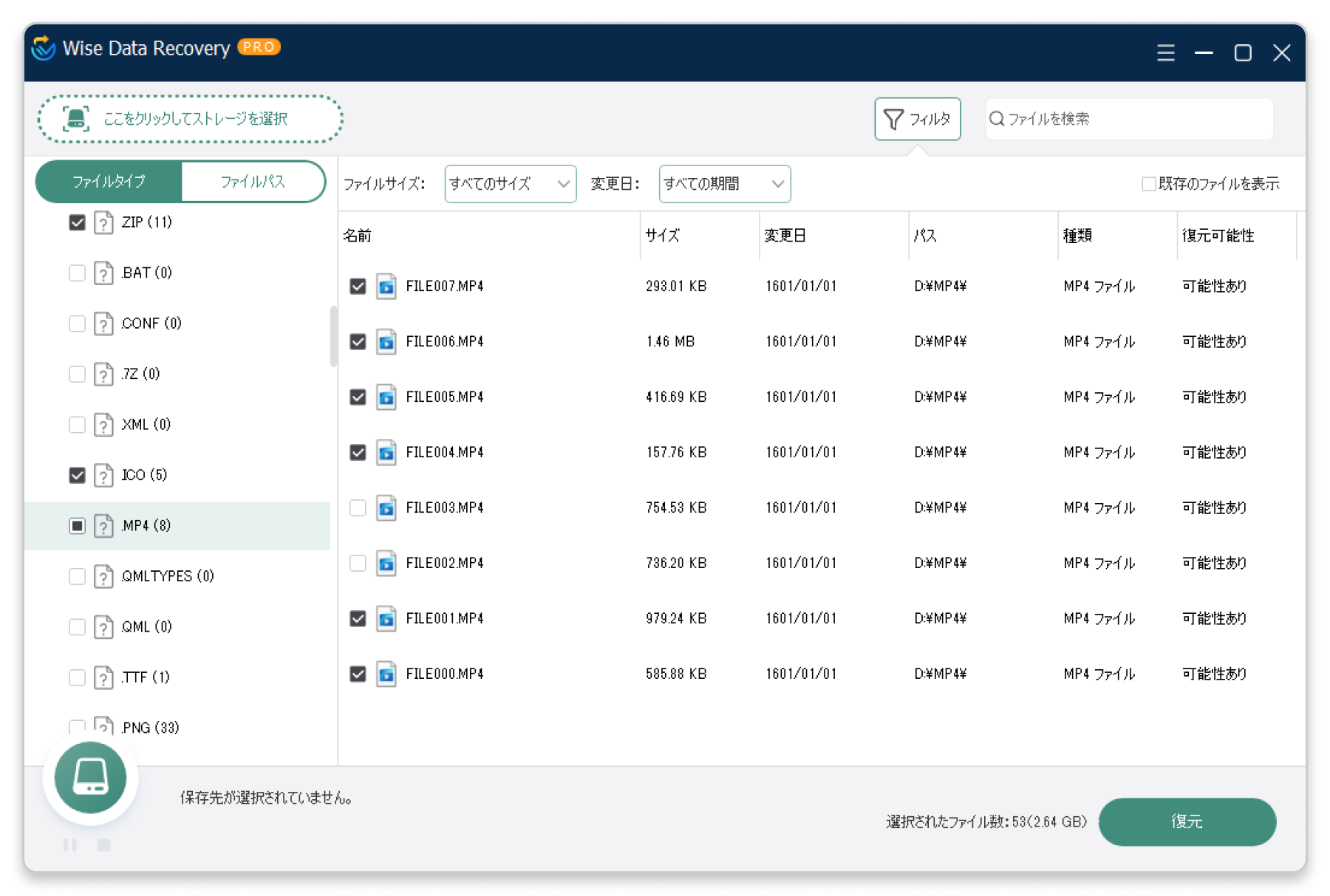Click the 1.46 MB size cell
The width and height of the screenshot is (1330, 896).
coord(670,341)
